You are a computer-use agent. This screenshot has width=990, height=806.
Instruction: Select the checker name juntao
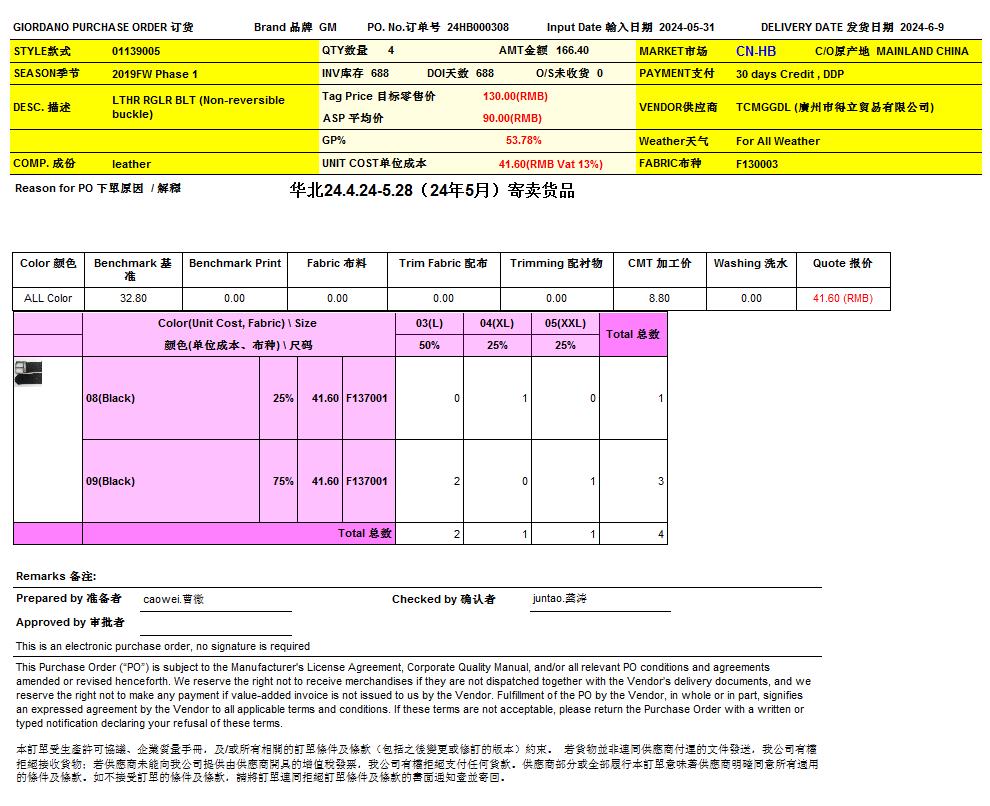pos(559,599)
